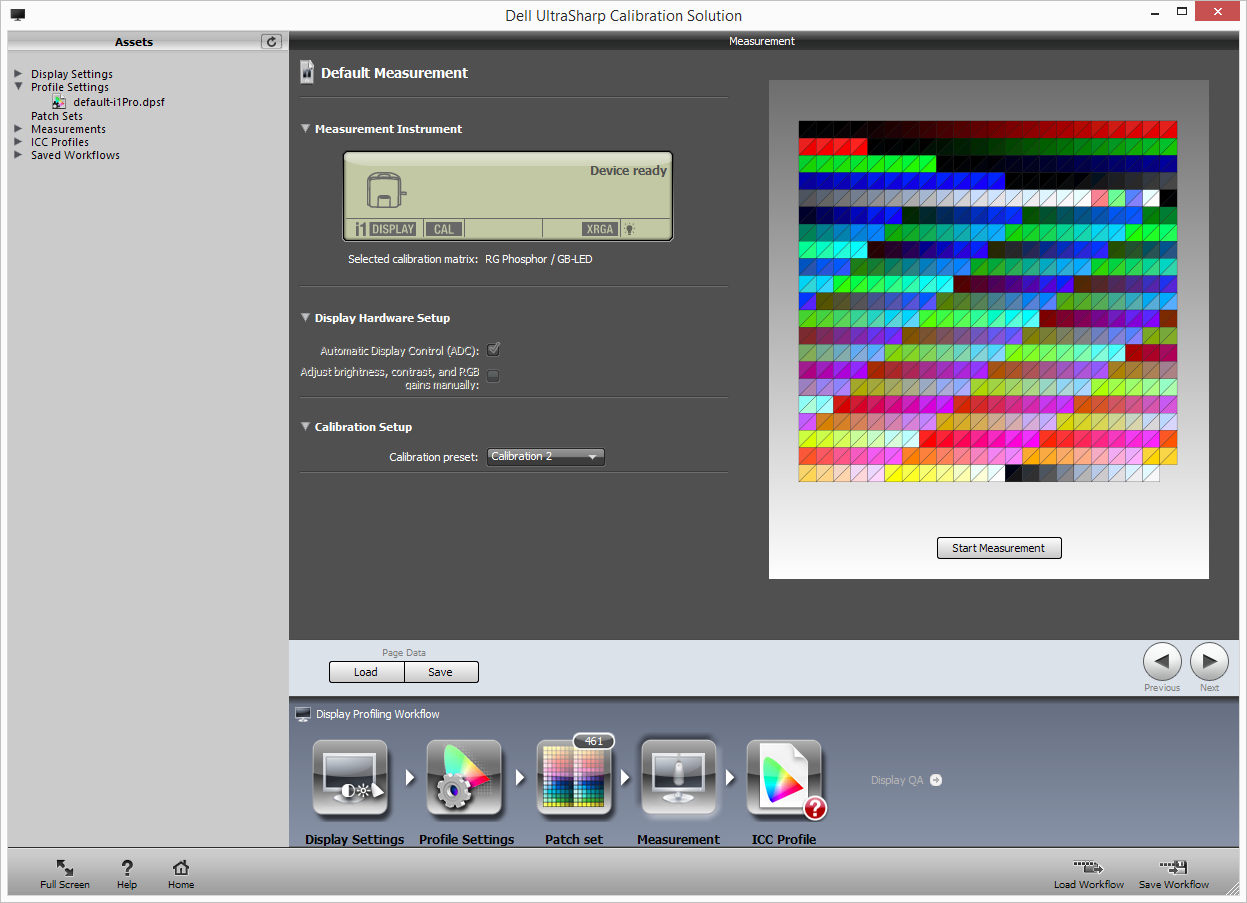
Task: Open the Profile Settings workflow step
Action: (464, 776)
